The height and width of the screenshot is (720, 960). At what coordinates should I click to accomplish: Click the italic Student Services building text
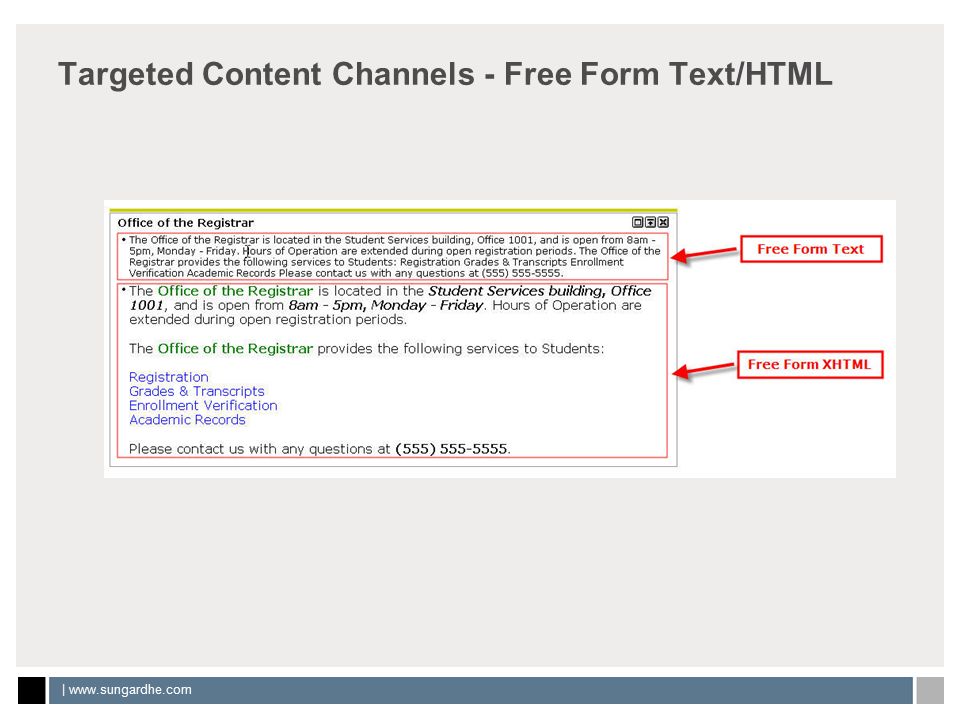[x=516, y=291]
